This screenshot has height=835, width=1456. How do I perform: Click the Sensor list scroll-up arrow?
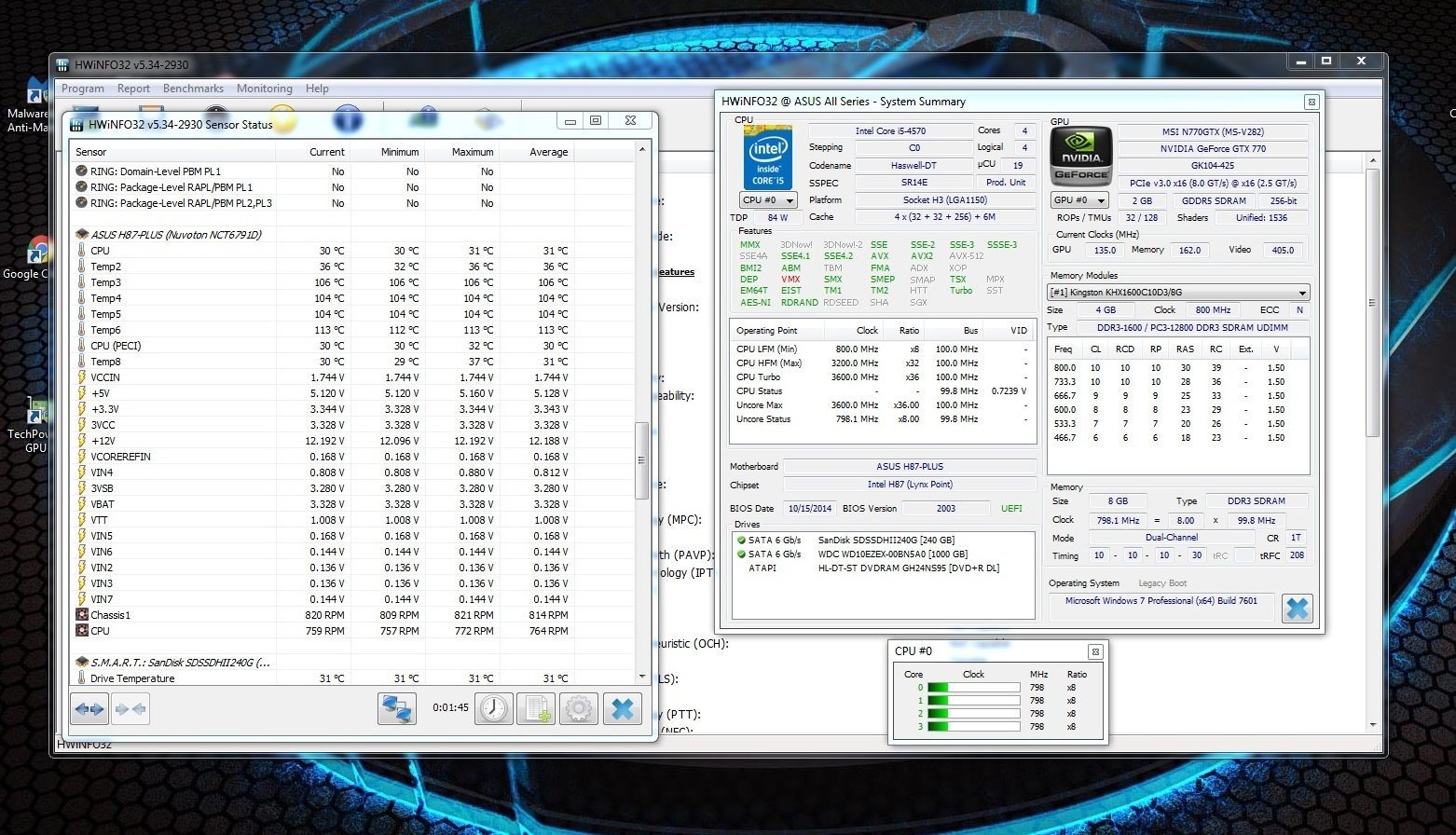point(641,150)
